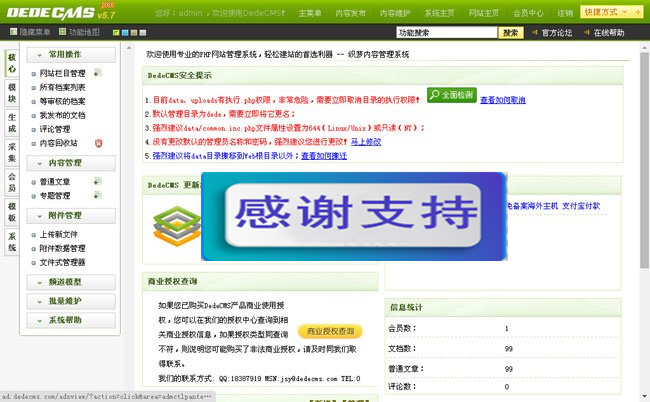Screen dimensions: 650x402
Task: Open the 官方论坛 link
Action: [557, 32]
